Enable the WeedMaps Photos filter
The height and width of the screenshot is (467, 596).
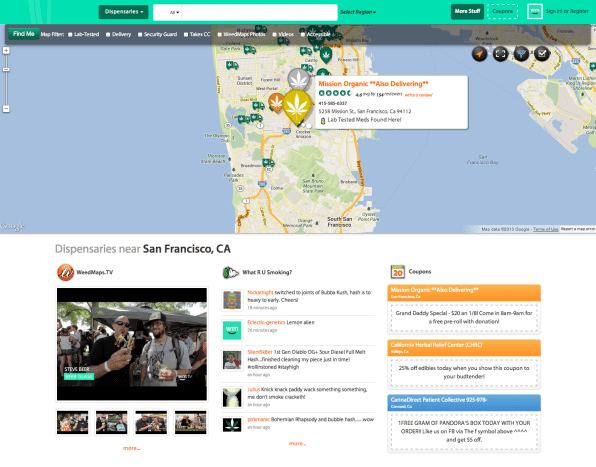pos(219,35)
